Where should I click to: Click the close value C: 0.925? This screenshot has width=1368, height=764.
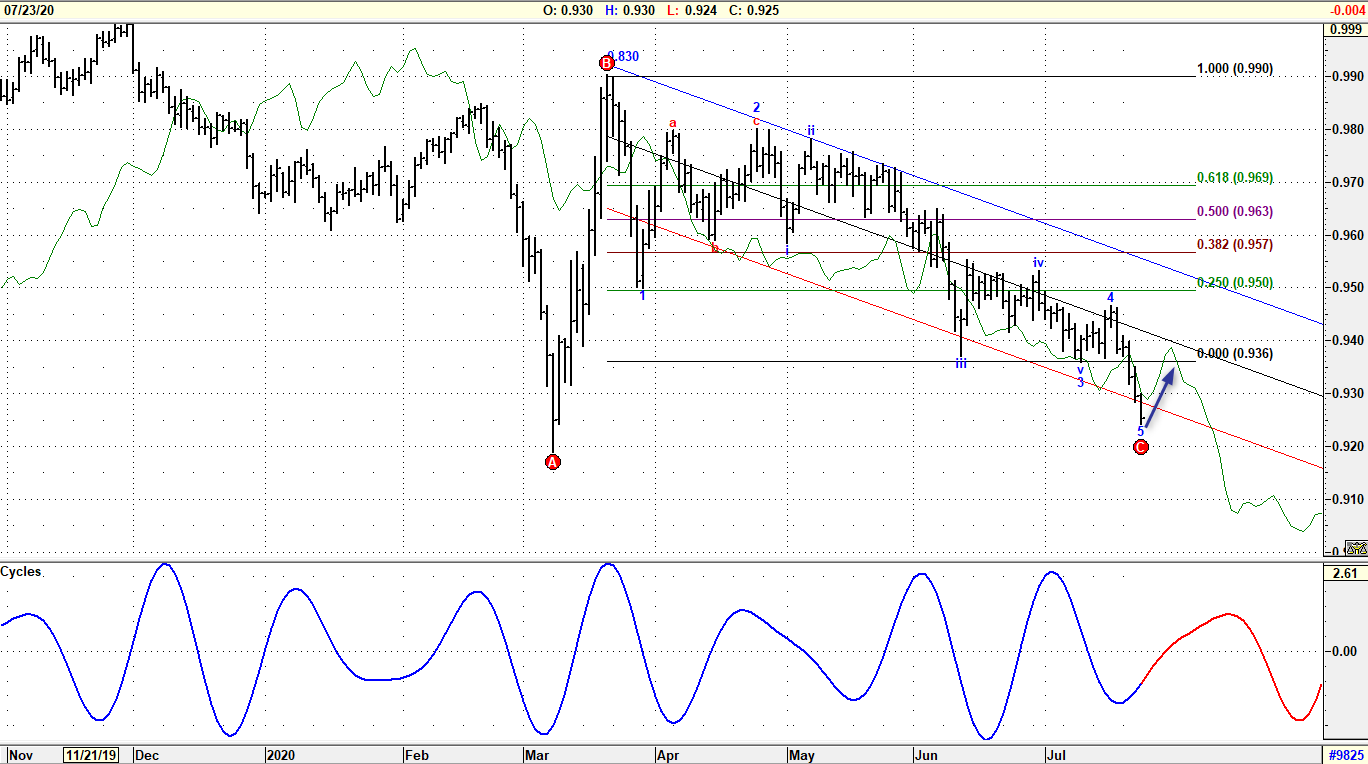click(754, 10)
